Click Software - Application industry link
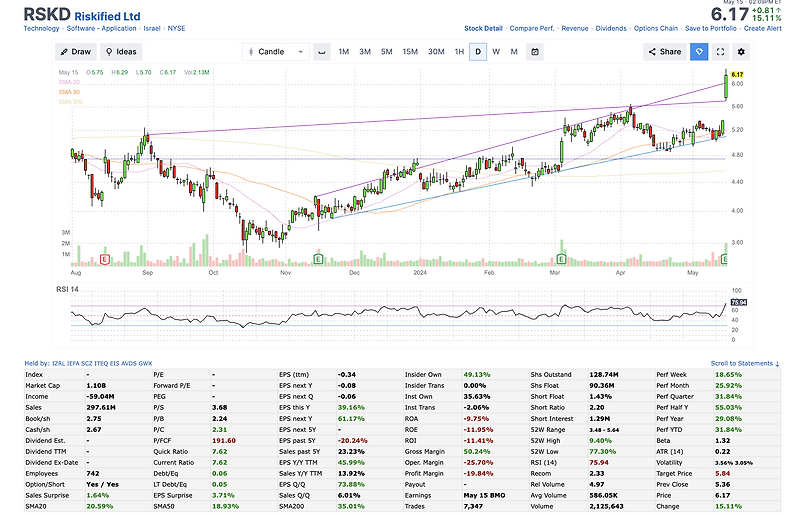This screenshot has height=515, width=800. pyautogui.click(x=102, y=29)
